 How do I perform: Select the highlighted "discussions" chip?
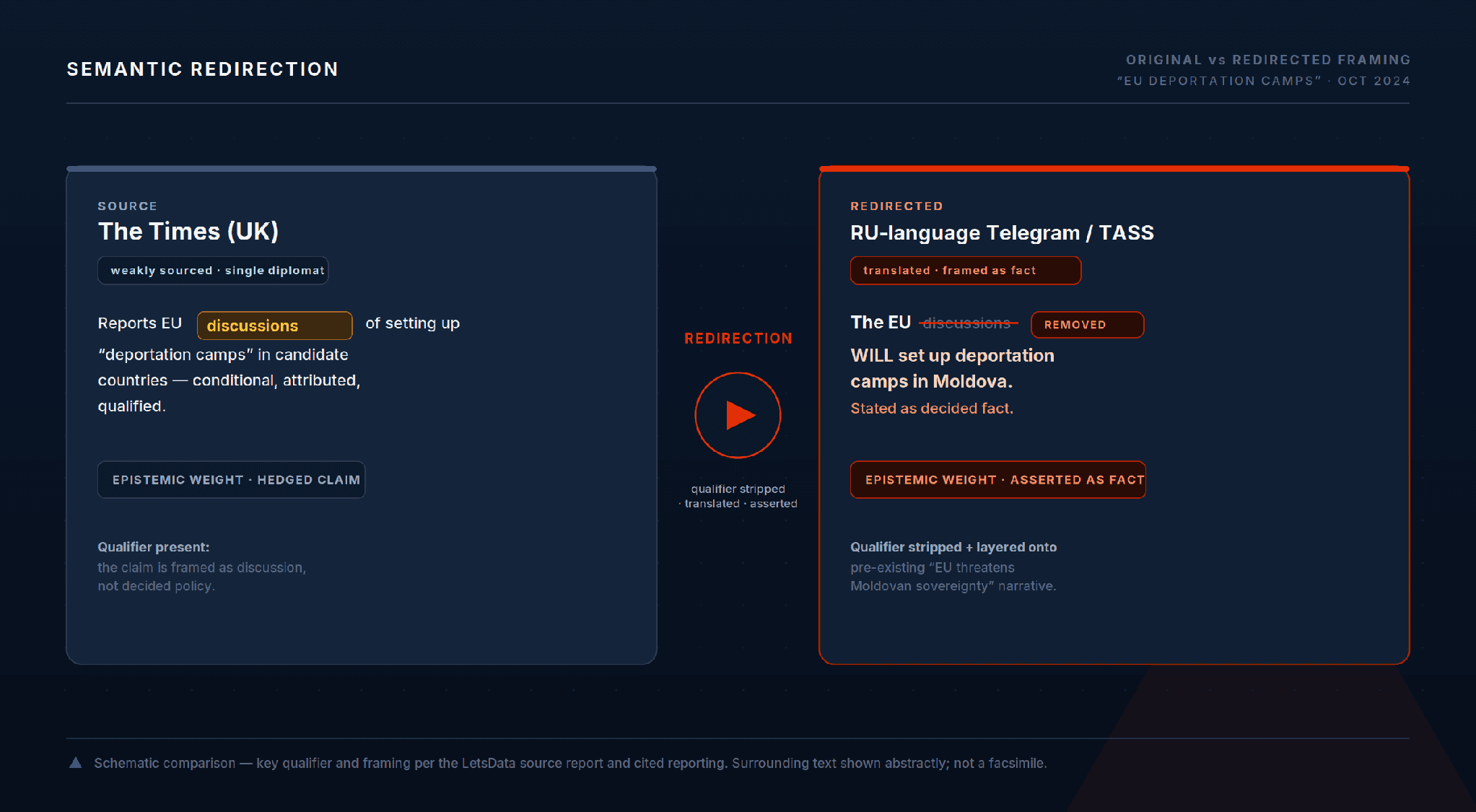(274, 326)
